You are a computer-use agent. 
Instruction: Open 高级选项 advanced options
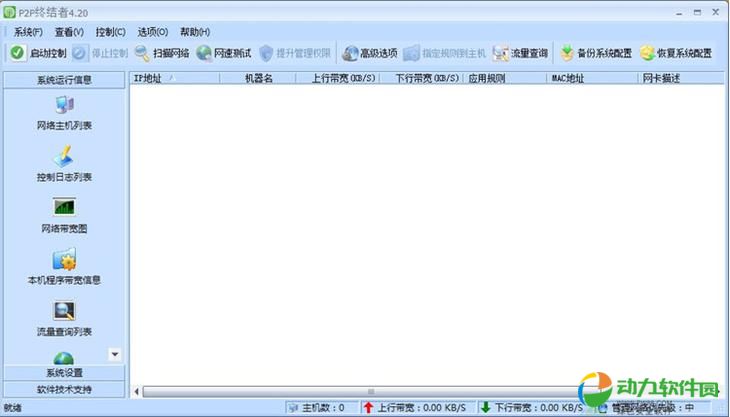click(x=350, y=53)
